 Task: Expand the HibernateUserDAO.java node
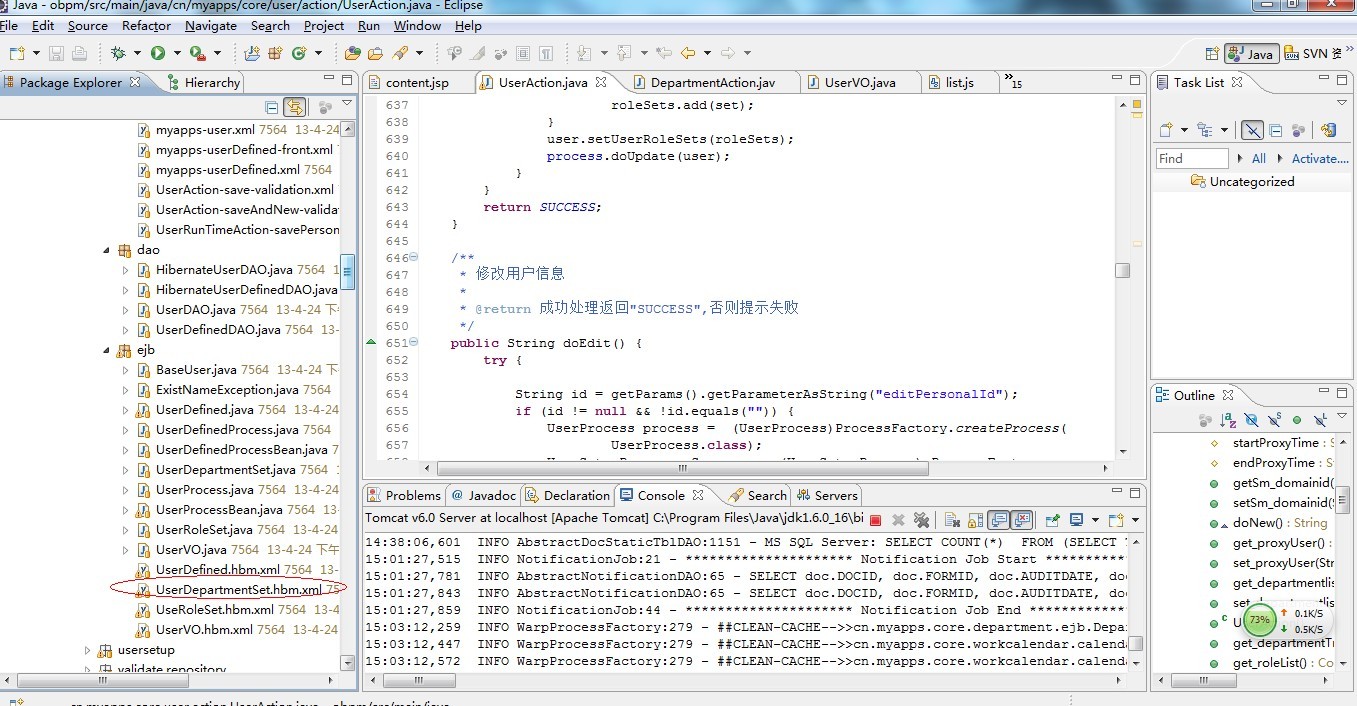pos(125,270)
